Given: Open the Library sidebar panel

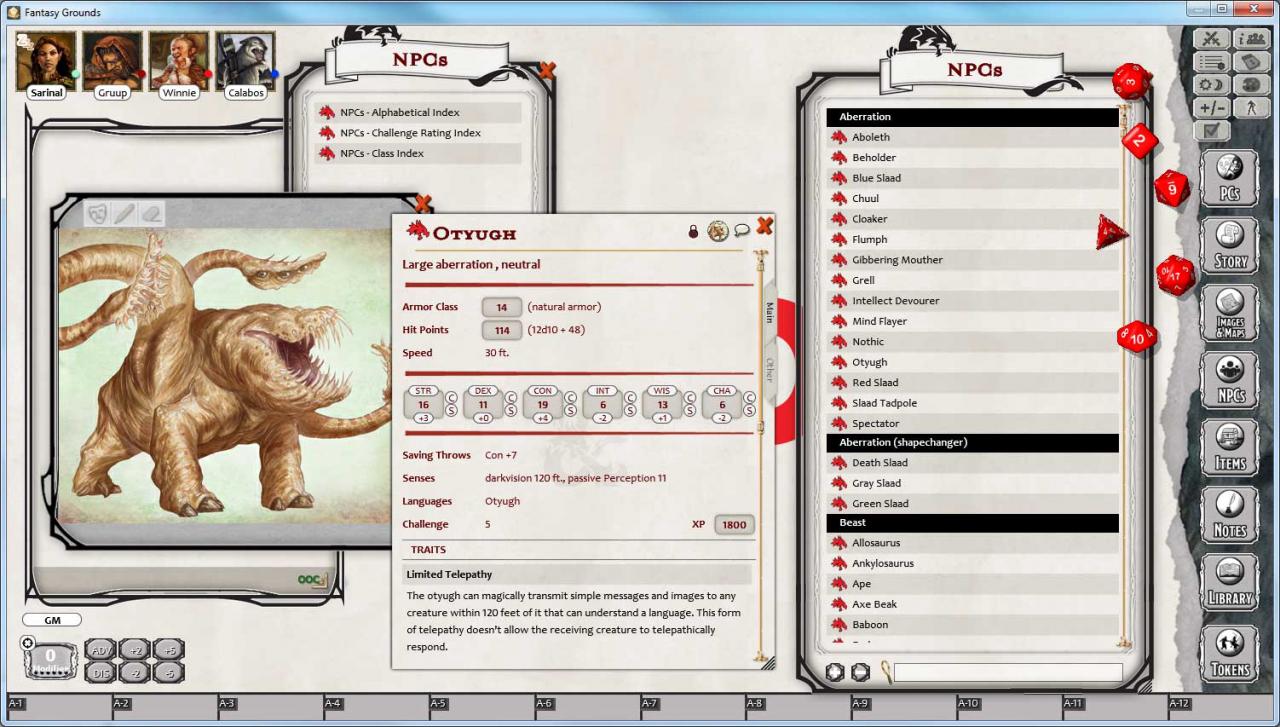Looking at the screenshot, I should 1229,581.
